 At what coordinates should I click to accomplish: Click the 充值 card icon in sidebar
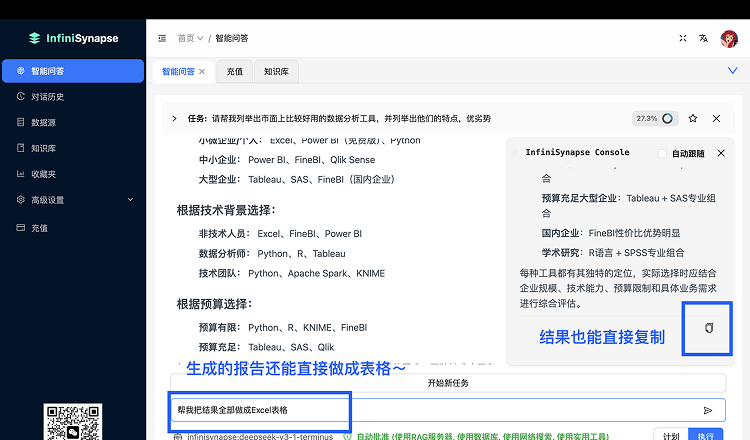[x=21, y=228]
